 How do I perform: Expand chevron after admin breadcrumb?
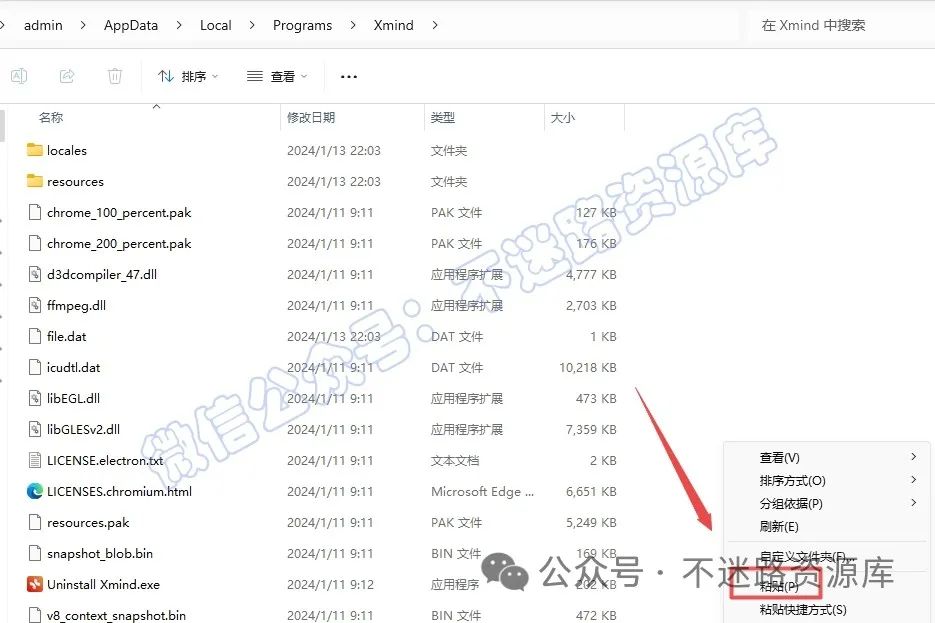pos(83,25)
